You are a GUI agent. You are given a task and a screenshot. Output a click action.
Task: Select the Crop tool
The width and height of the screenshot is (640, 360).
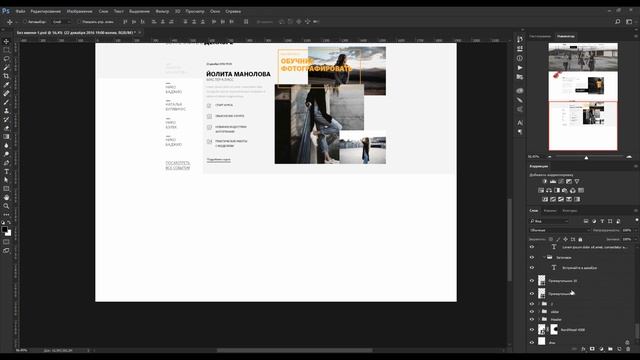[6, 76]
